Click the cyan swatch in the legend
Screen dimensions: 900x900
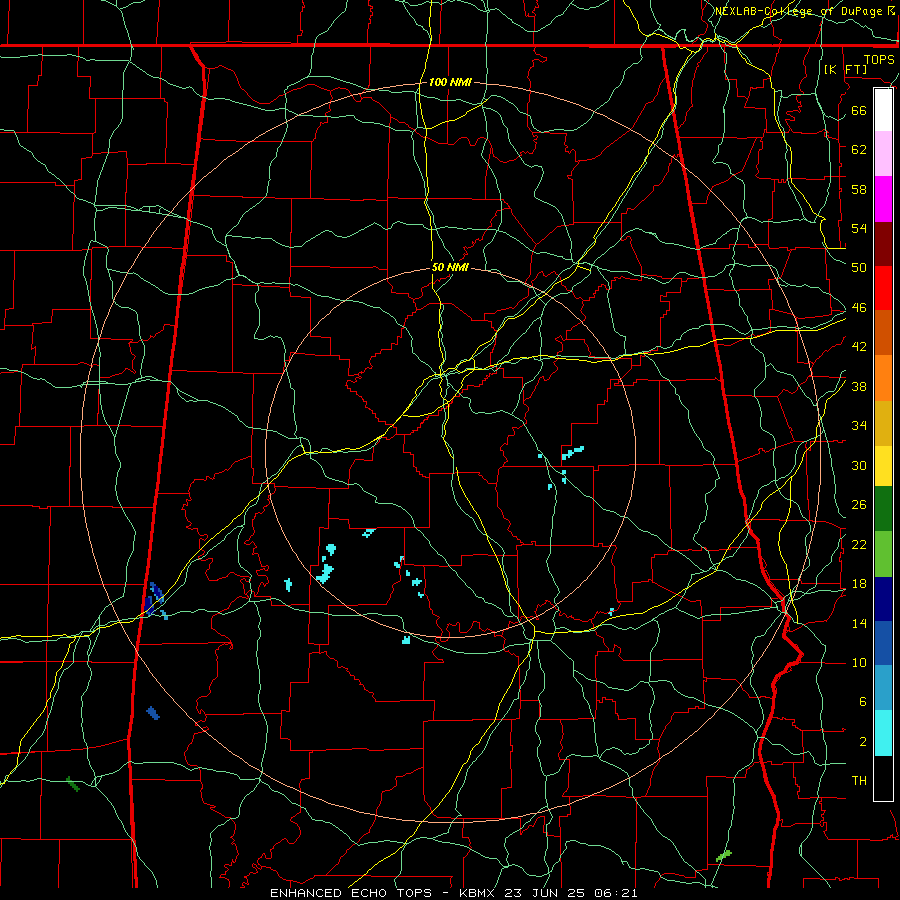pos(883,733)
